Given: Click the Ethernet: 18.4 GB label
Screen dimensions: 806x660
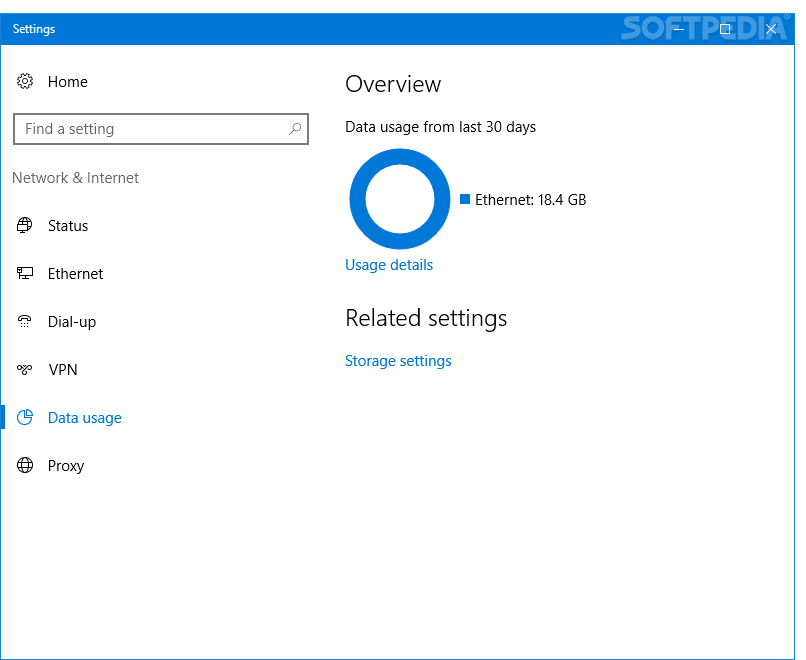Looking at the screenshot, I should click(530, 199).
